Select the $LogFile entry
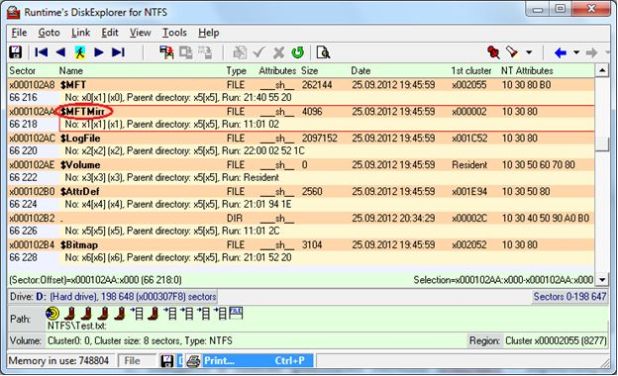Viewport: 618px width, 376px height. click(x=80, y=138)
